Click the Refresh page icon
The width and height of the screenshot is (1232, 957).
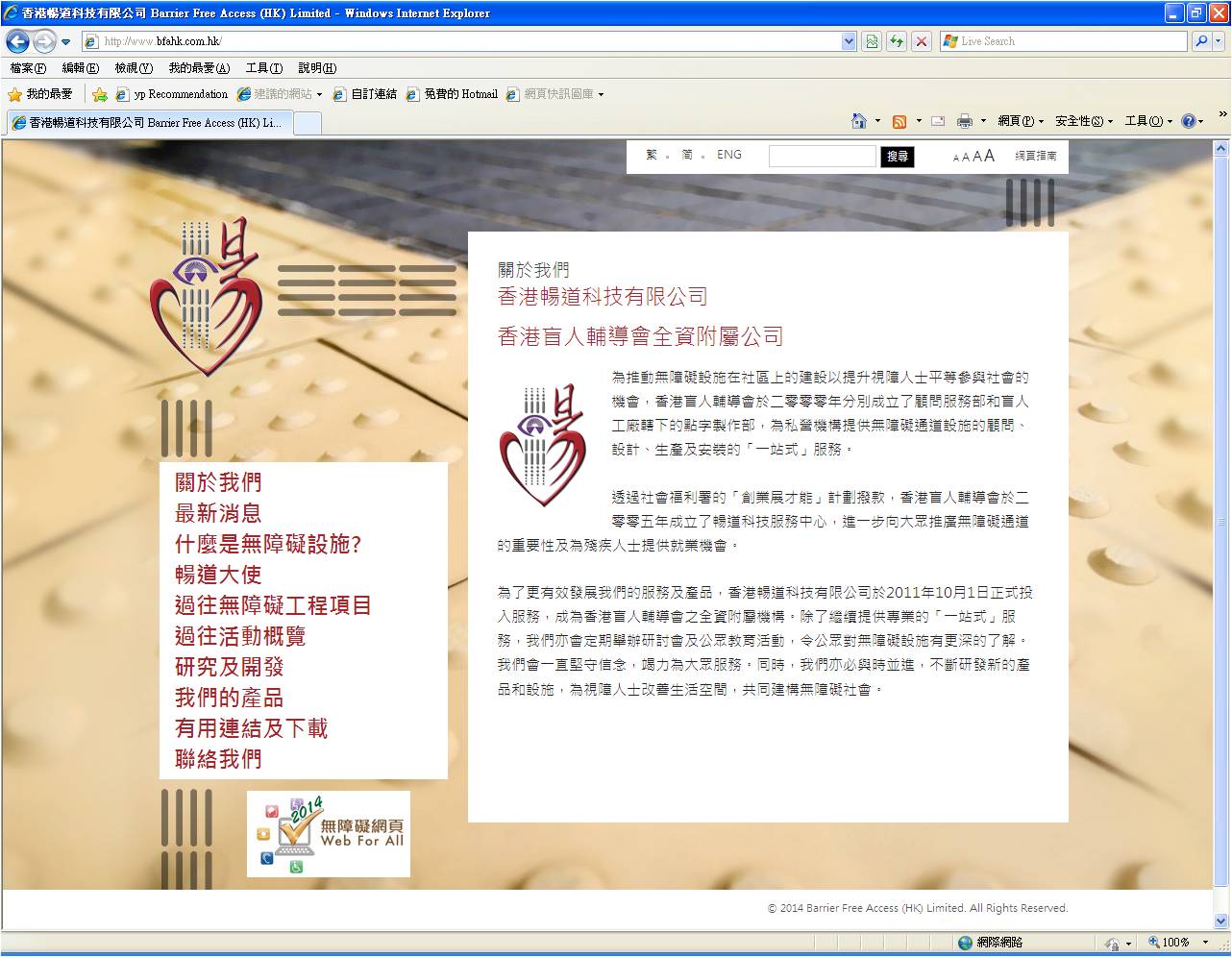pos(896,41)
